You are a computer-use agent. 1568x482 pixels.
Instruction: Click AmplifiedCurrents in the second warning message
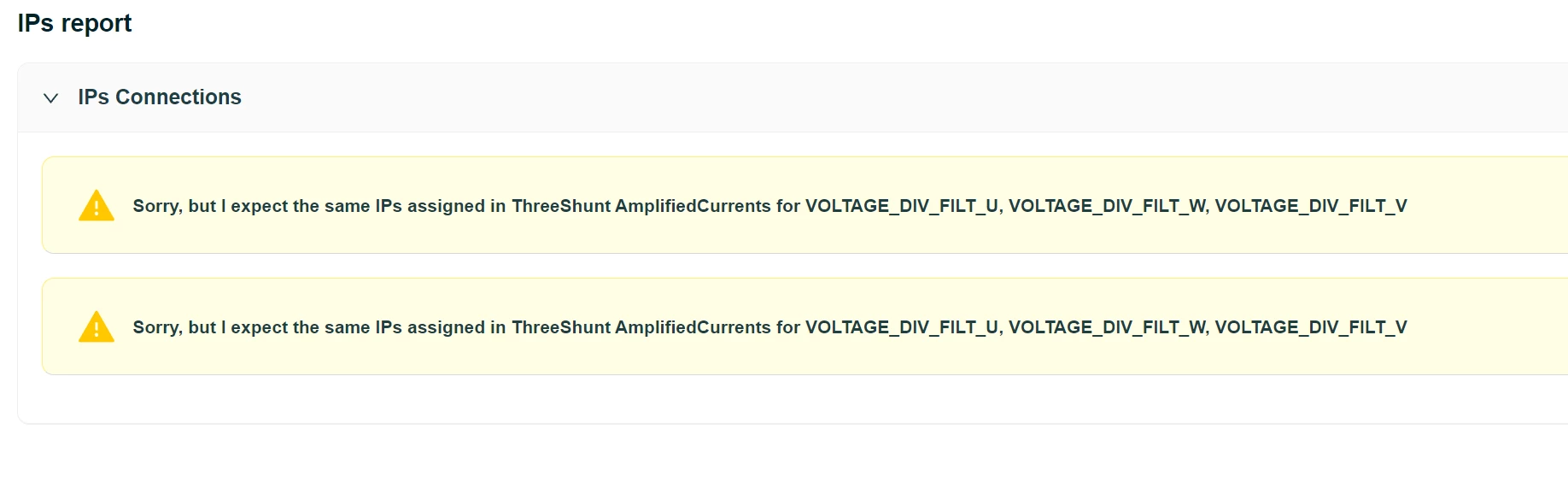pyautogui.click(x=693, y=327)
